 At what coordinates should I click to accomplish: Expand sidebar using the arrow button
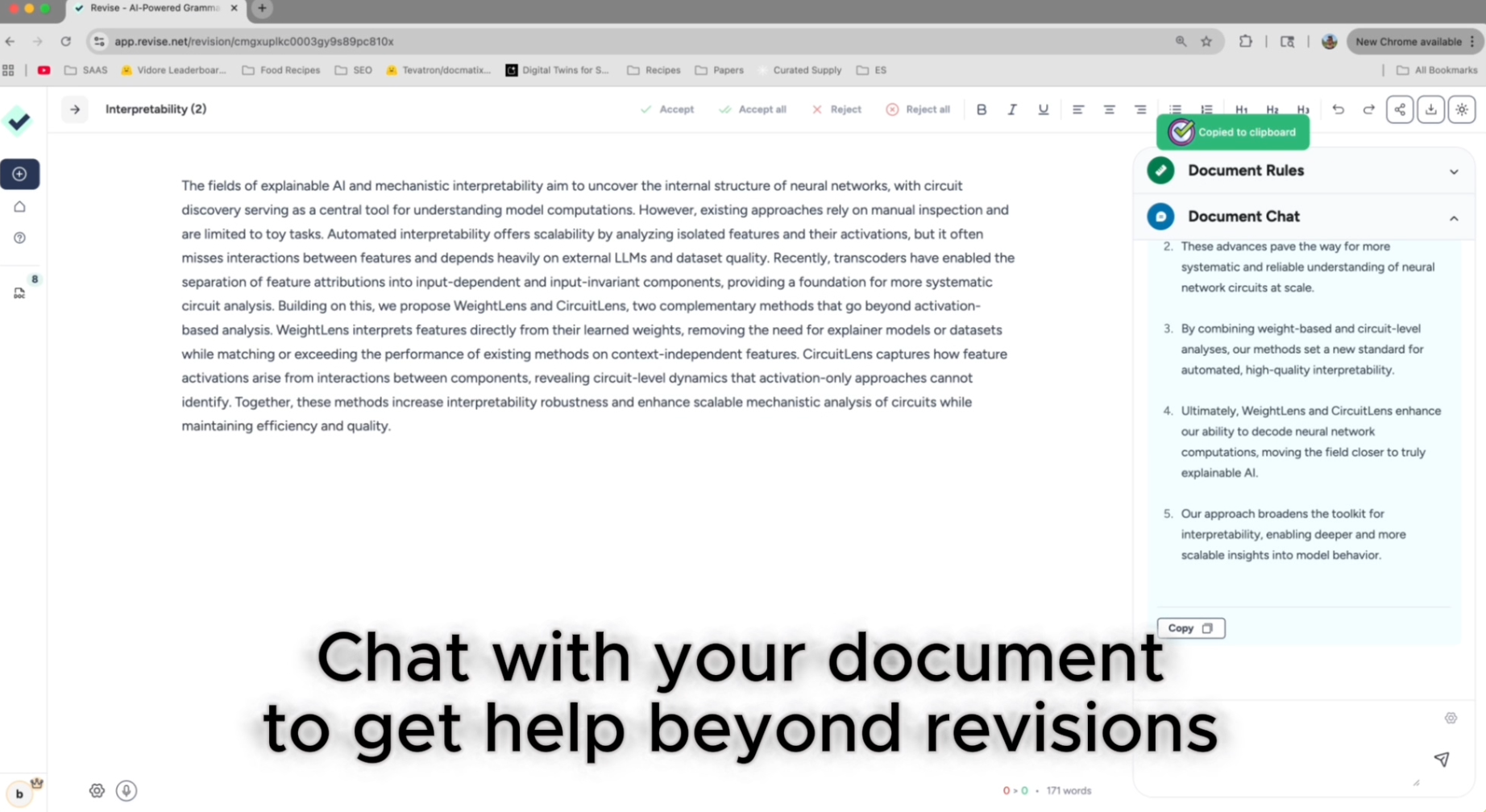pos(75,110)
